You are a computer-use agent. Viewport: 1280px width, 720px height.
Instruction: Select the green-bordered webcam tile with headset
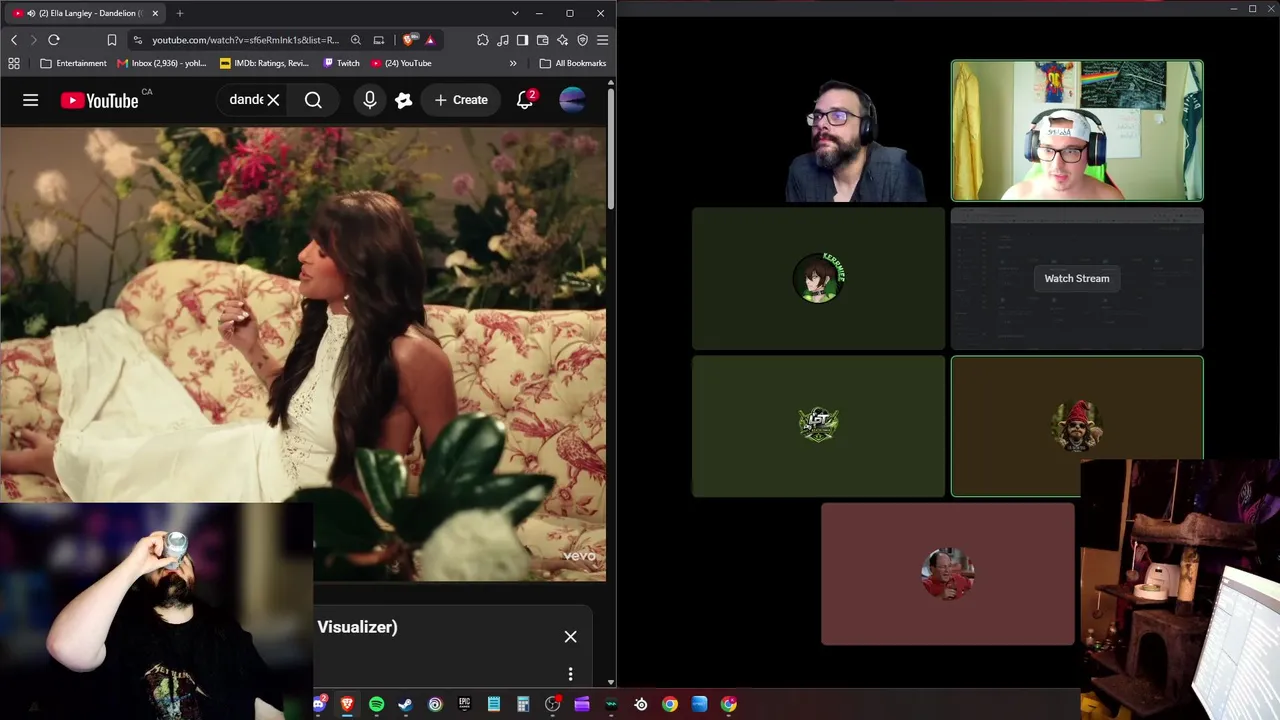1077,131
